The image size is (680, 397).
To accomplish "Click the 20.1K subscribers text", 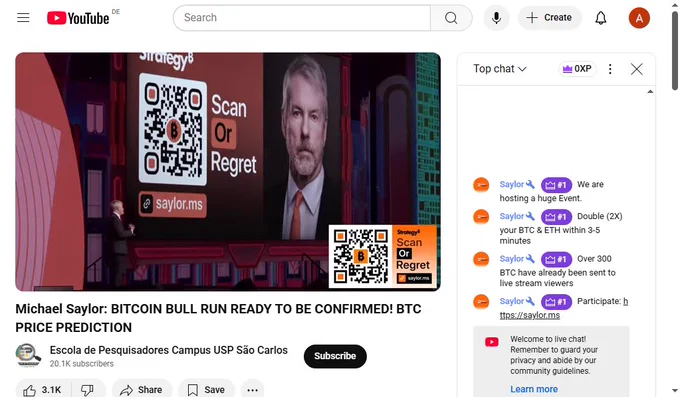I will coord(82,364).
